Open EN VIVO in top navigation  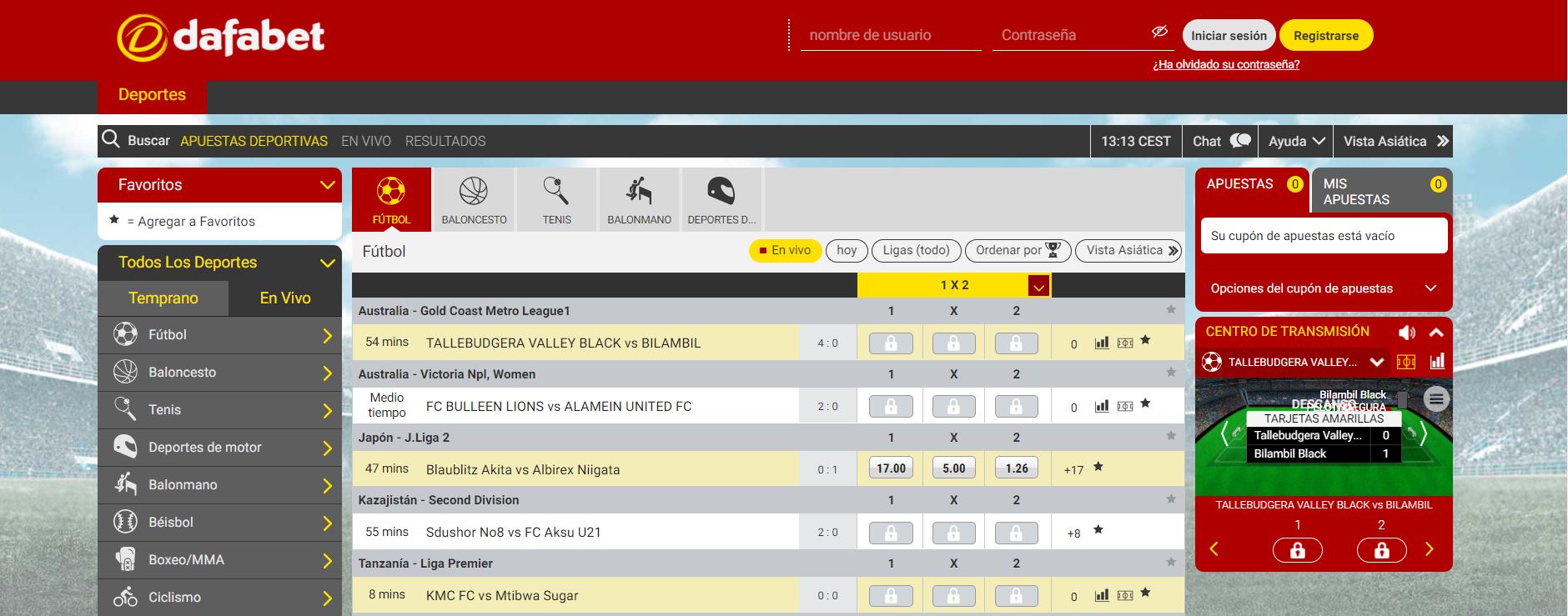366,141
